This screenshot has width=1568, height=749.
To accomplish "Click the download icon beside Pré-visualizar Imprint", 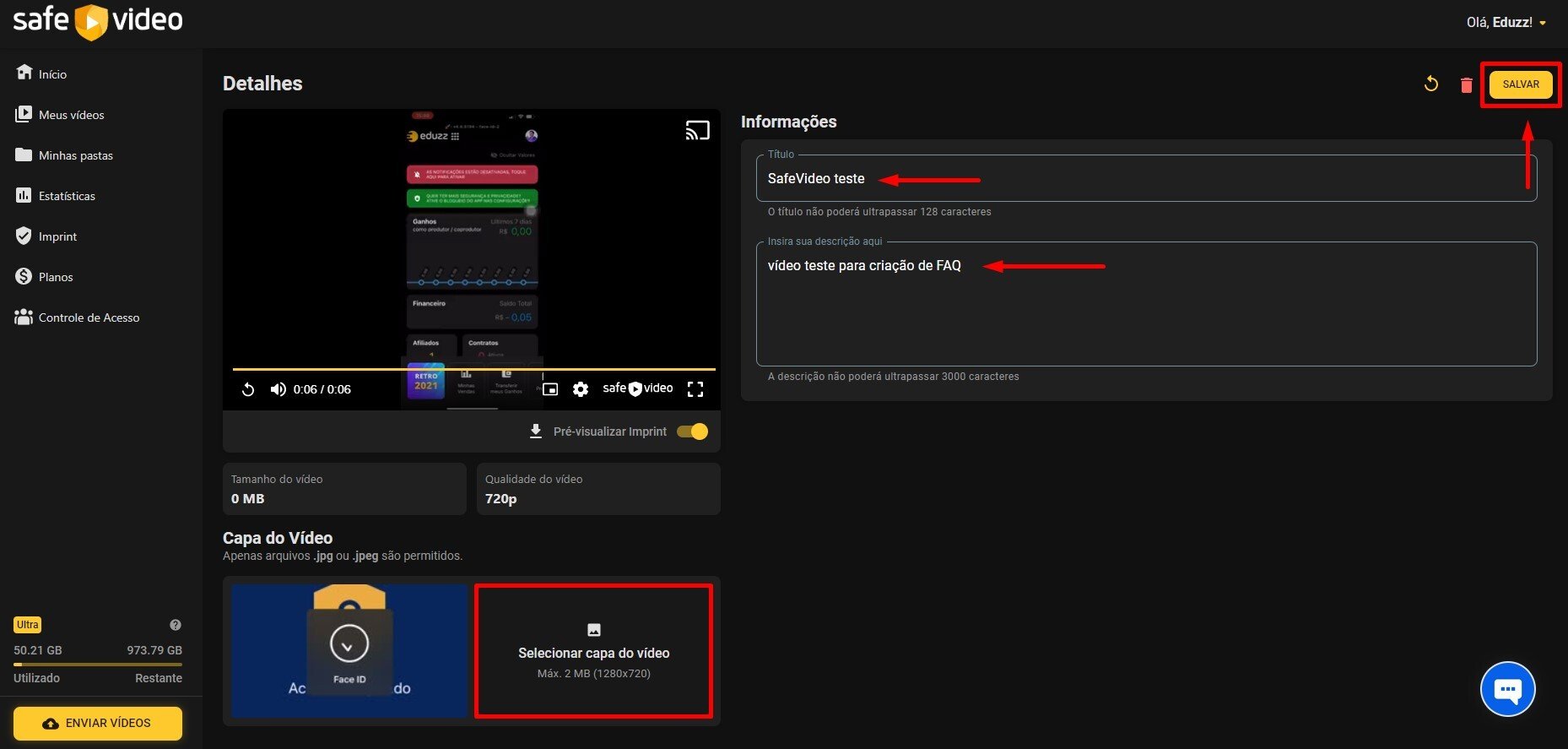I will click(x=535, y=431).
